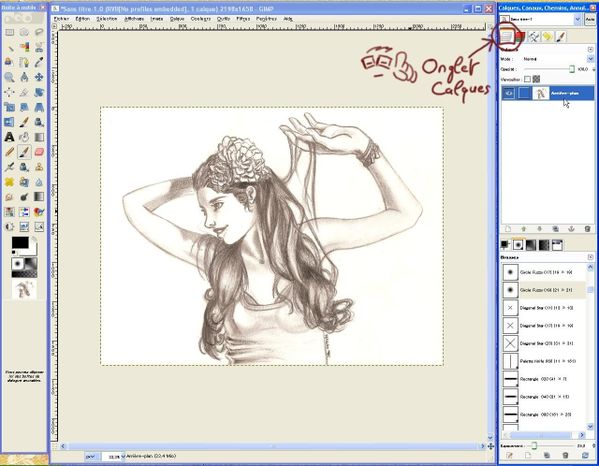Open the units dropdown in status bar
Viewport: 599px width, 466px height.
(x=91, y=456)
